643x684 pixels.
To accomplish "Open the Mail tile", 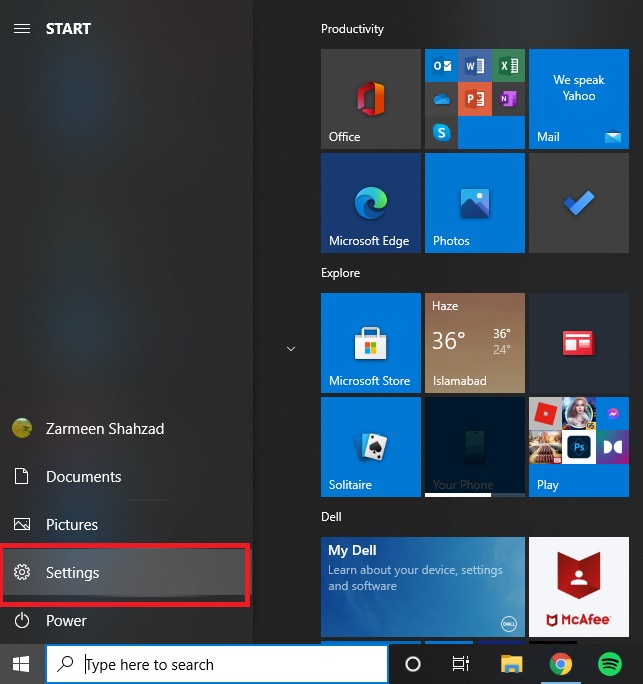I will point(578,99).
